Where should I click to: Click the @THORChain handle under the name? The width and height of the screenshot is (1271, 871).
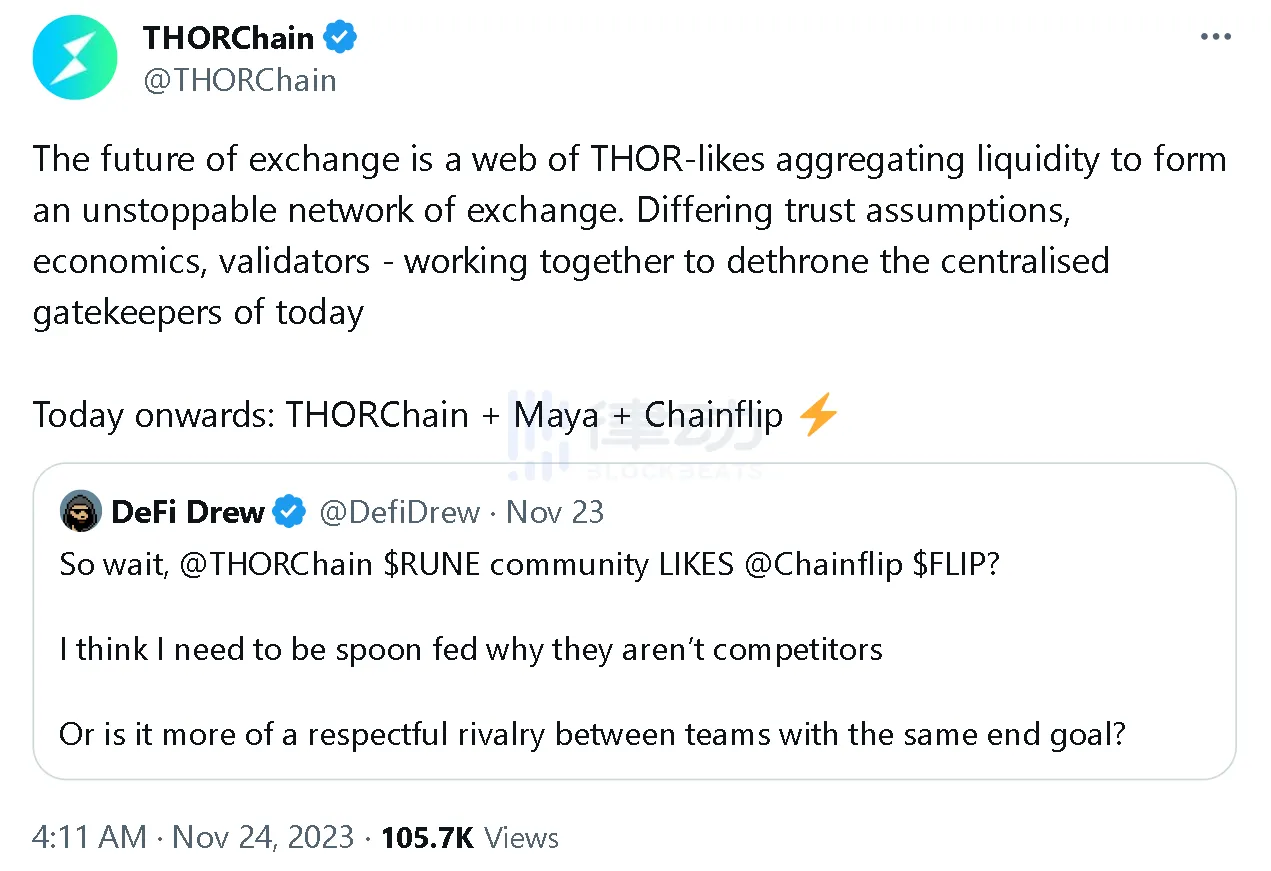click(x=240, y=80)
